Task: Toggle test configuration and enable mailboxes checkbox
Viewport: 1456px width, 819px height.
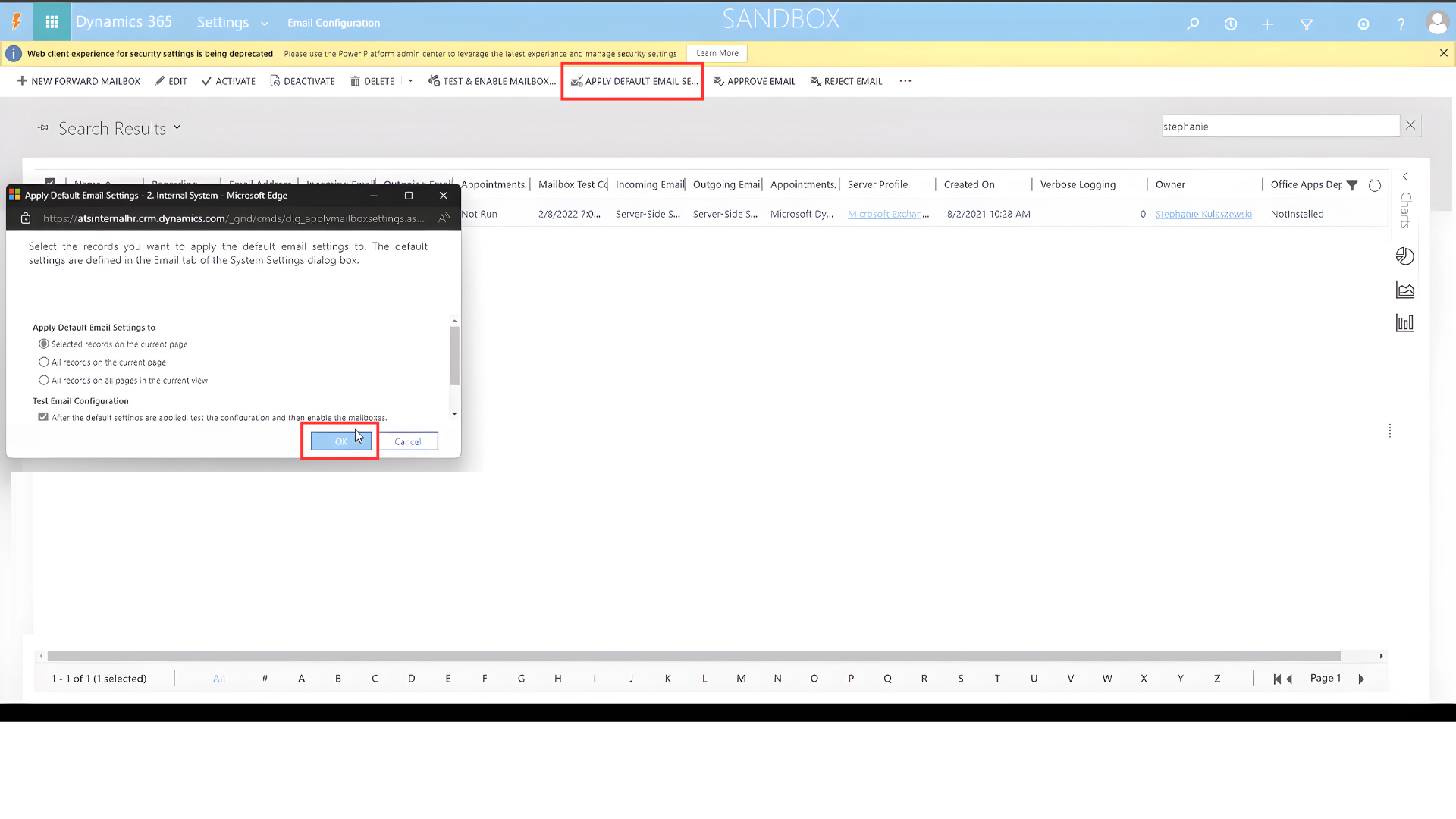Action: pos(43,417)
